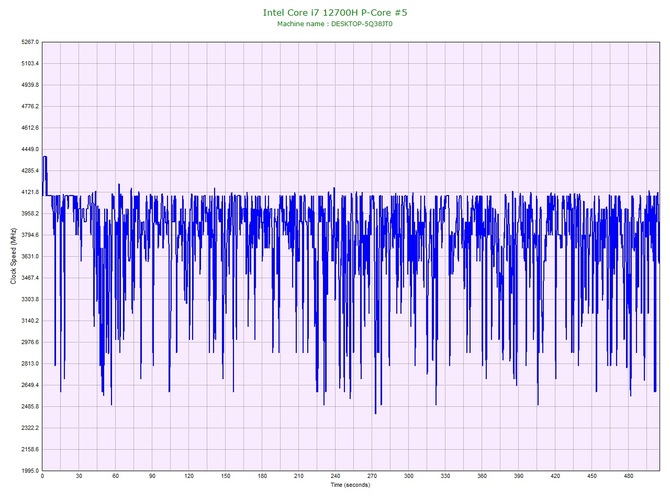Image resolution: width=670 pixels, height=502 pixels.
Task: Click the 30 tick on time axis
Action: click(79, 476)
